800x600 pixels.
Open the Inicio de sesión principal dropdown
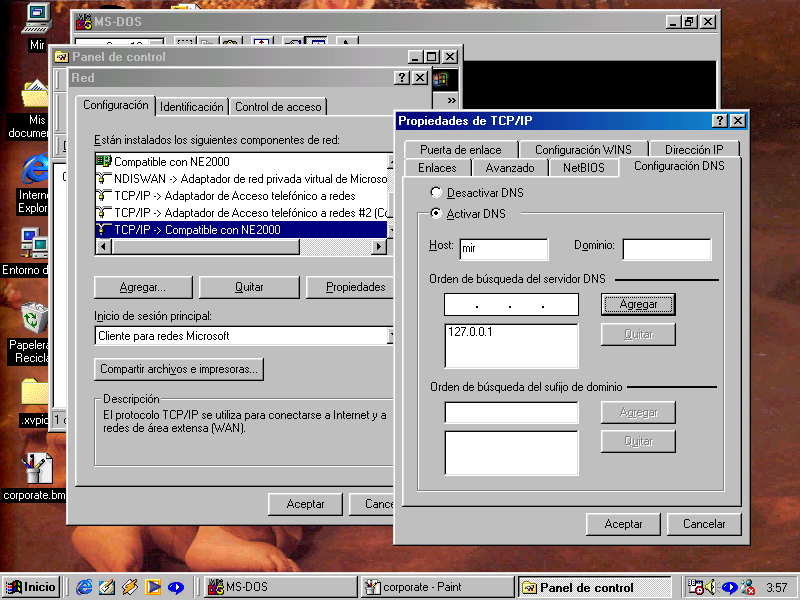pos(388,337)
